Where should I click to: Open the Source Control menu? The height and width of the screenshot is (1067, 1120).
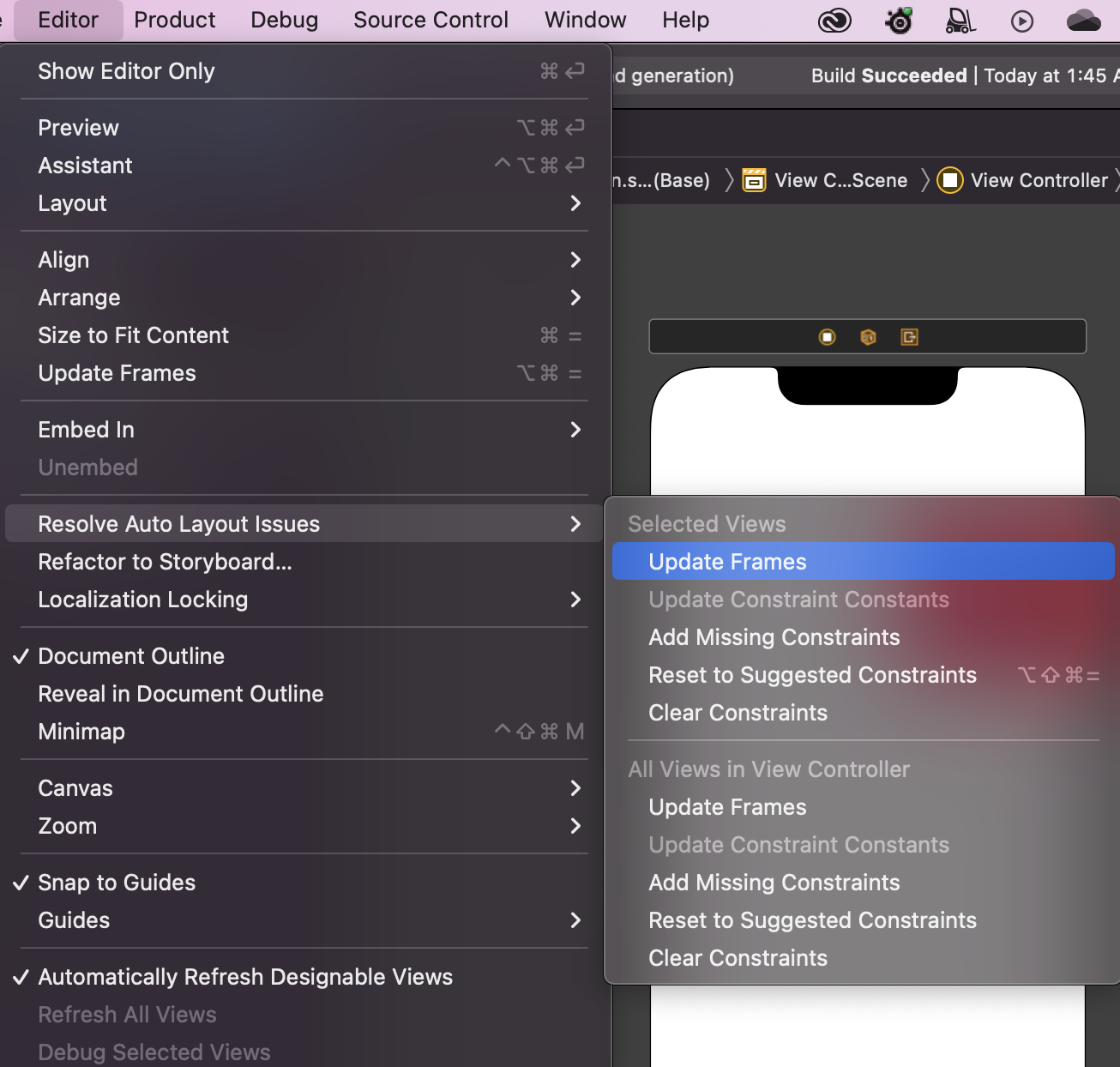[x=431, y=20]
